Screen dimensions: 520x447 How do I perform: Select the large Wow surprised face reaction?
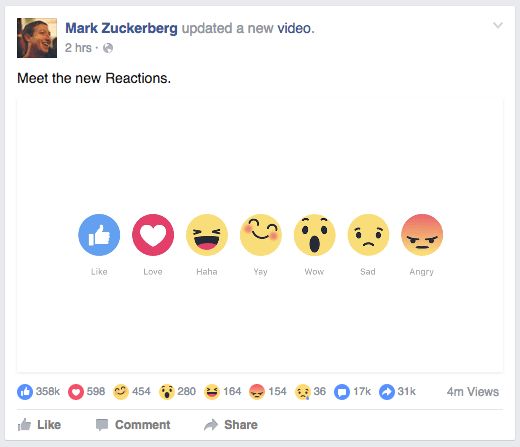(314, 235)
